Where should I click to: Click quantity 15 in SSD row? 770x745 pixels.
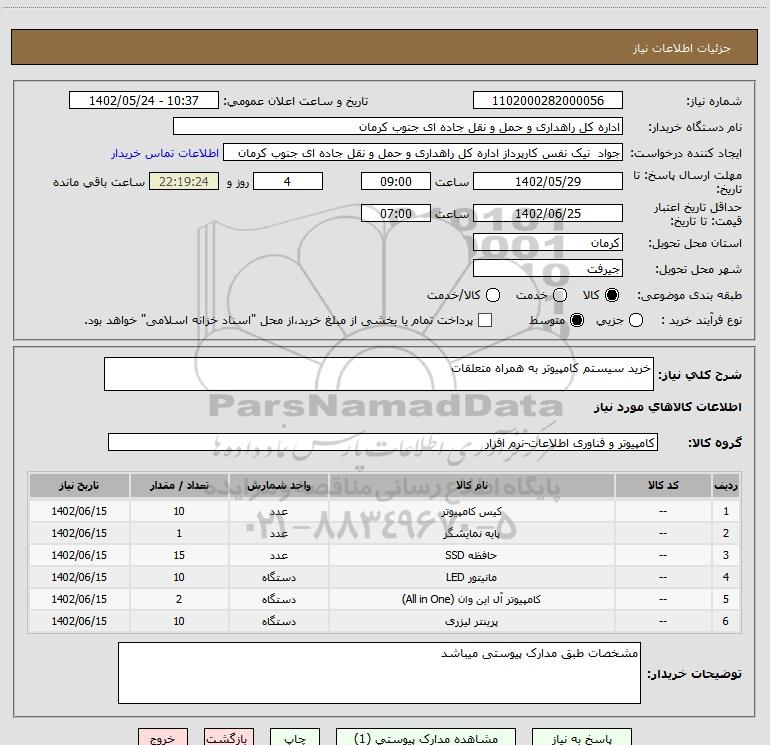click(179, 555)
